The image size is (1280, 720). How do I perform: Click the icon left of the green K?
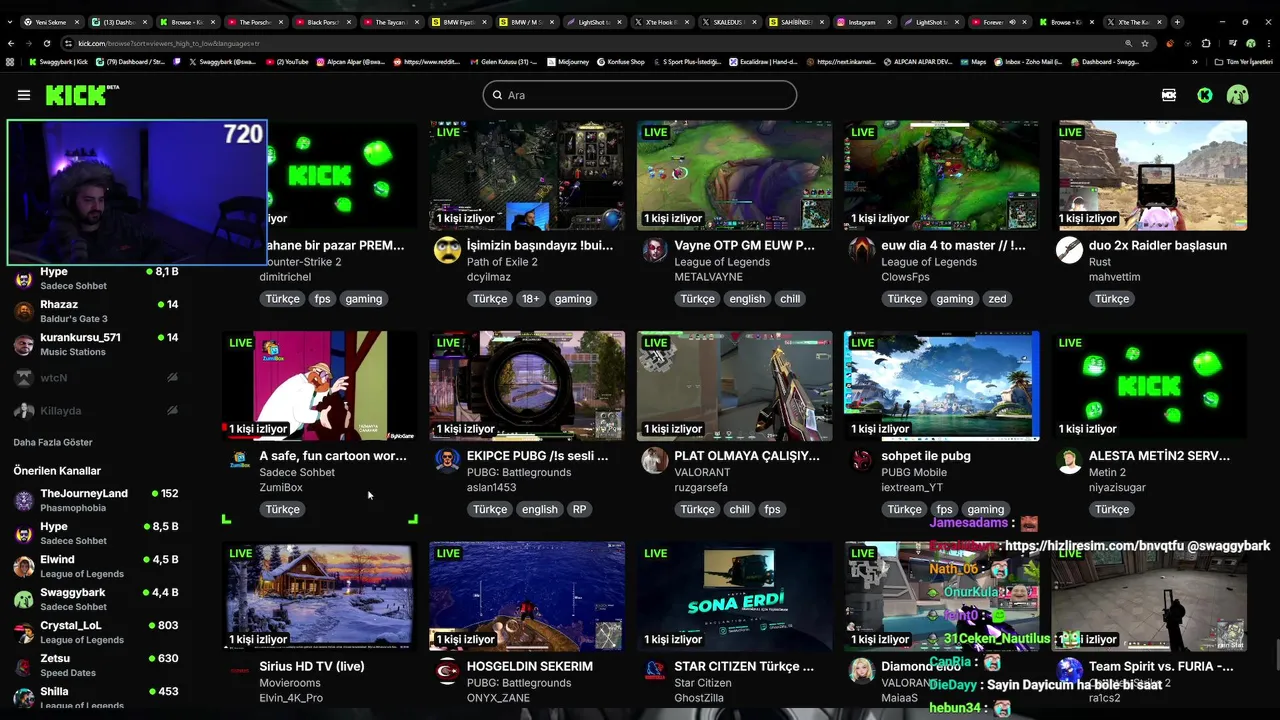coord(1169,95)
